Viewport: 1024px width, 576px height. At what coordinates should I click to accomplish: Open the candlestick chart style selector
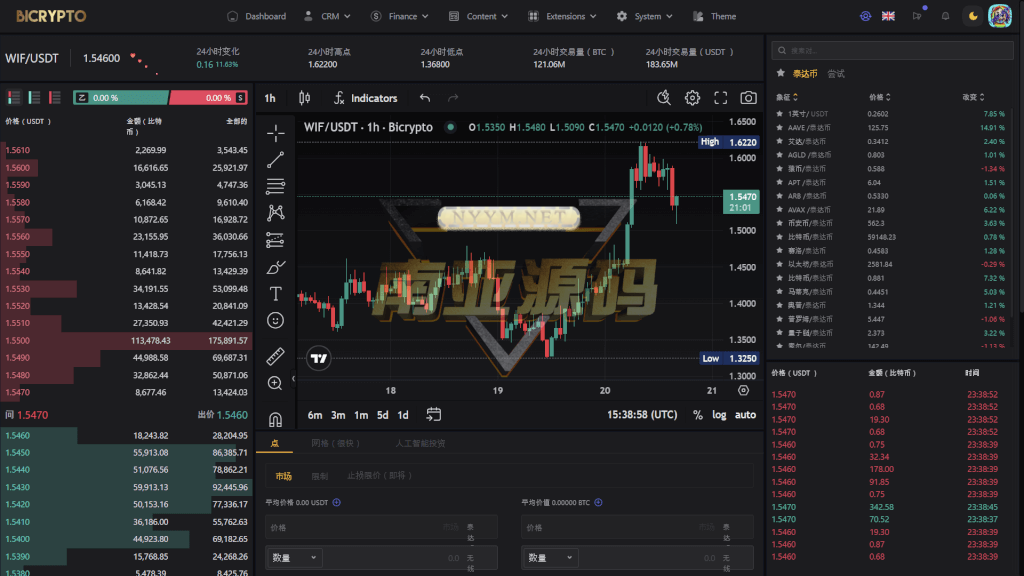click(x=304, y=98)
